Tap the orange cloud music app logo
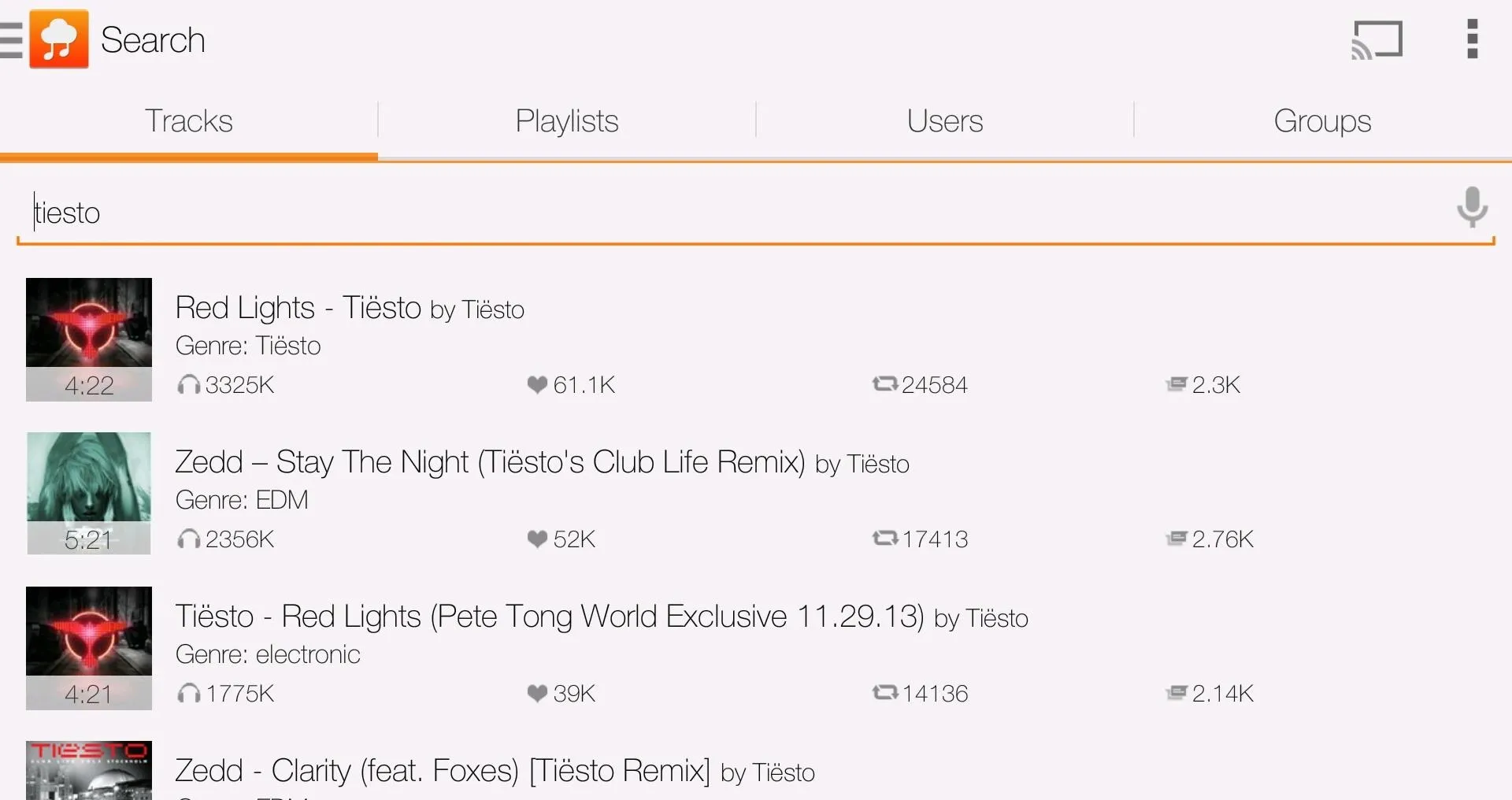This screenshot has height=800, width=1512. pyautogui.click(x=59, y=39)
